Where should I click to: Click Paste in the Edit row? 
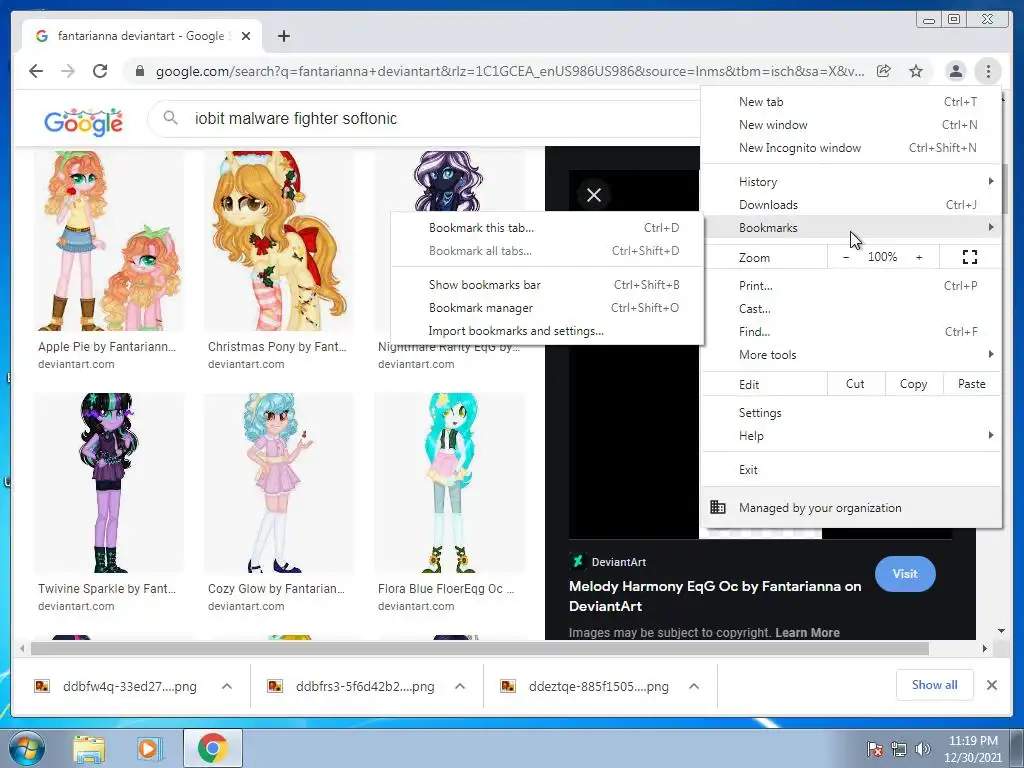[972, 384]
